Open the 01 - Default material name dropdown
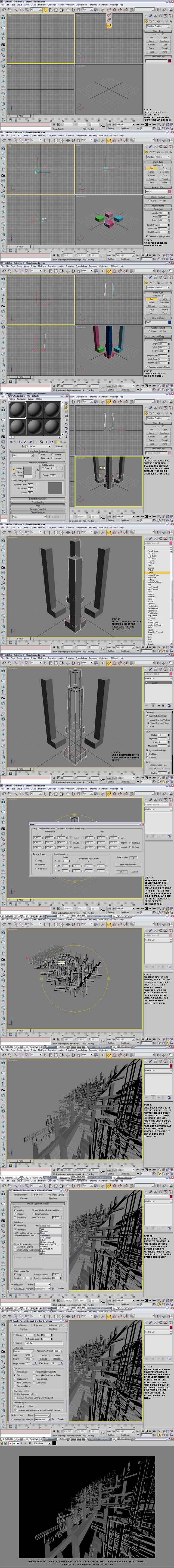174x1568 pixels. coord(39,447)
